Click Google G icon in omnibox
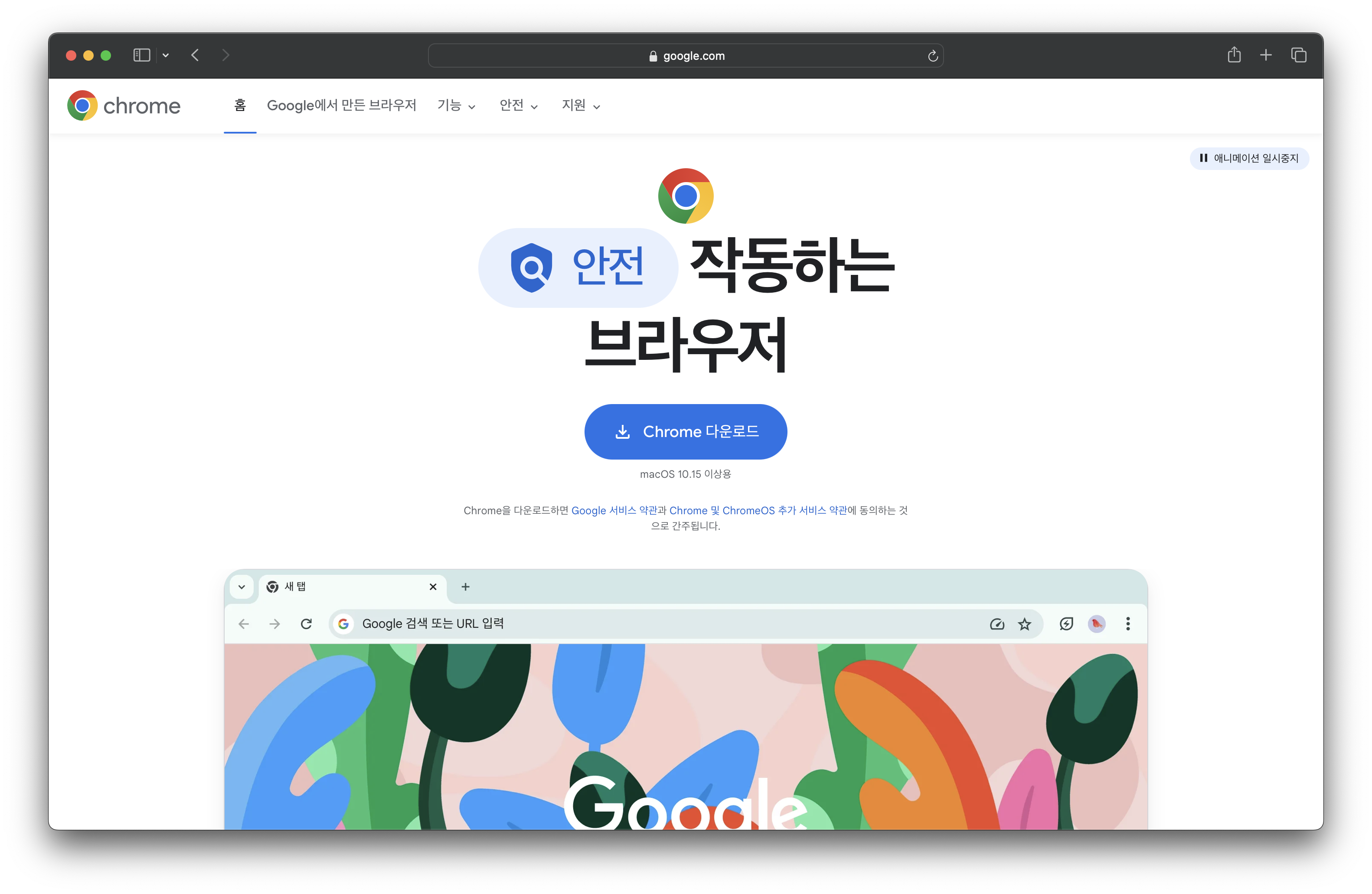 343,623
